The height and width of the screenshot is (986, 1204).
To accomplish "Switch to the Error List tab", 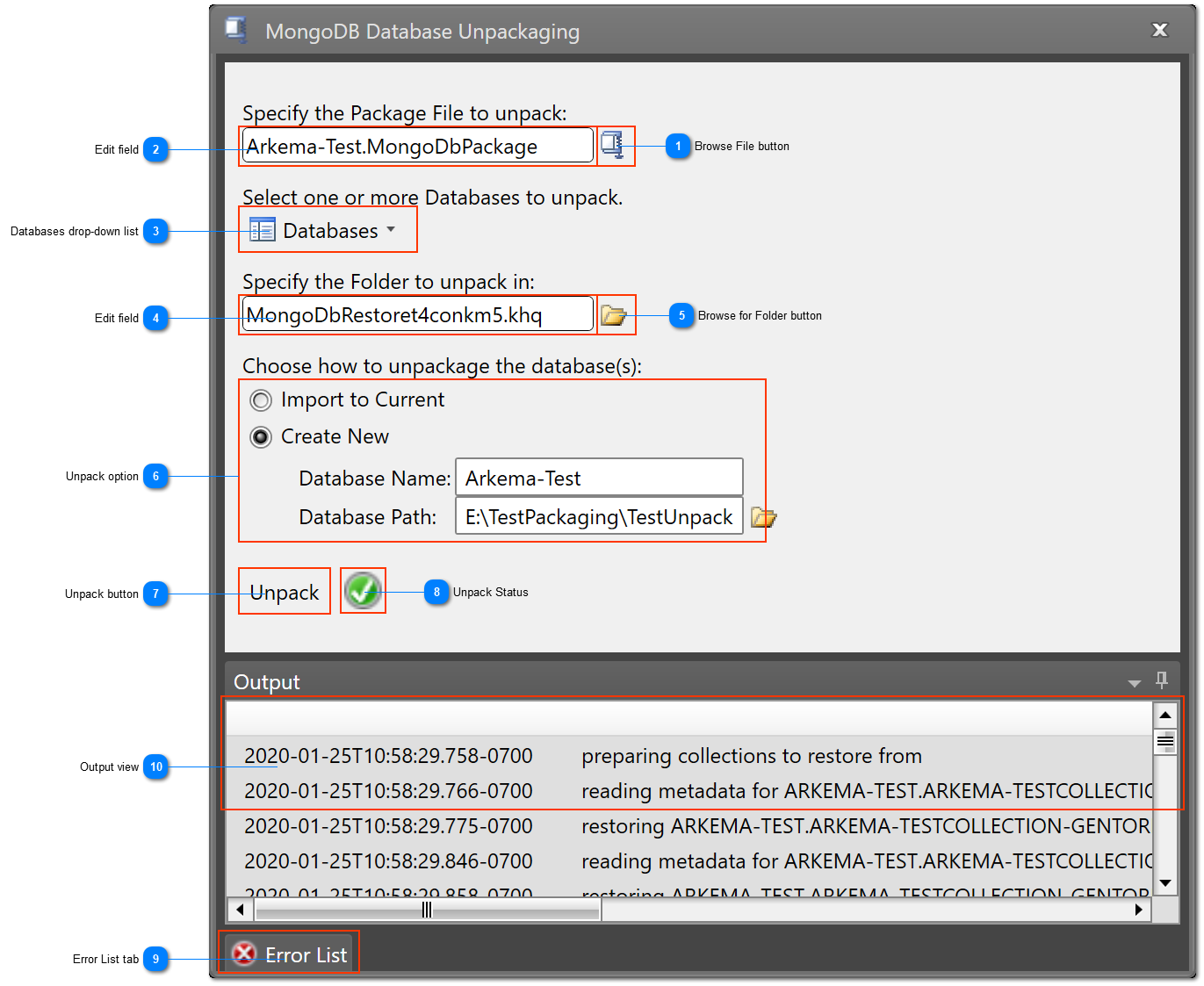I will [x=290, y=954].
